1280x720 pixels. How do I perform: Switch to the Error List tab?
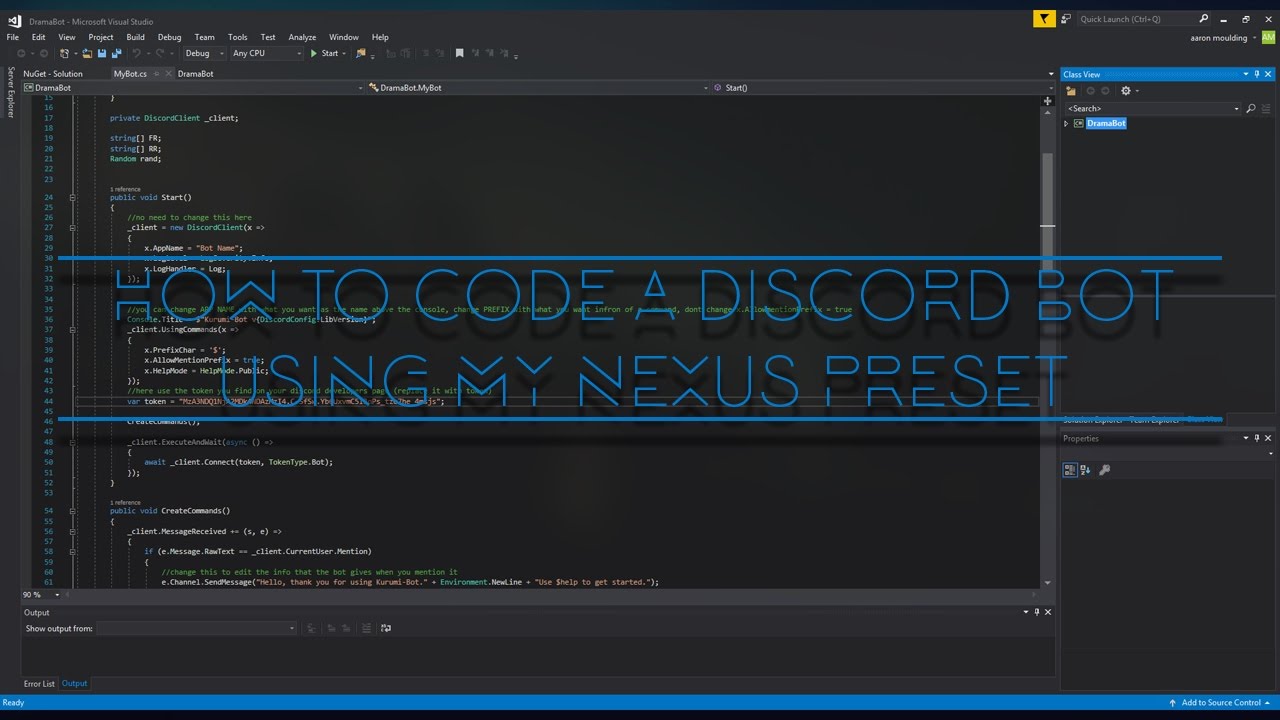(x=39, y=684)
